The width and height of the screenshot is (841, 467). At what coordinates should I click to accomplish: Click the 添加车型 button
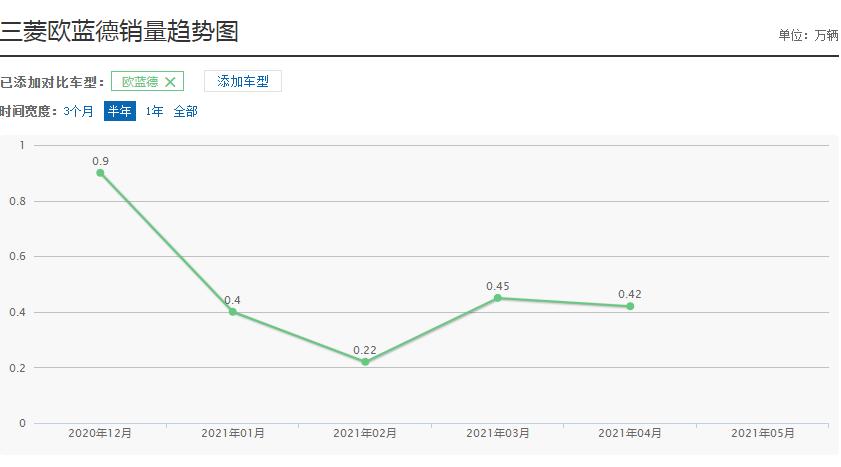coord(243,81)
